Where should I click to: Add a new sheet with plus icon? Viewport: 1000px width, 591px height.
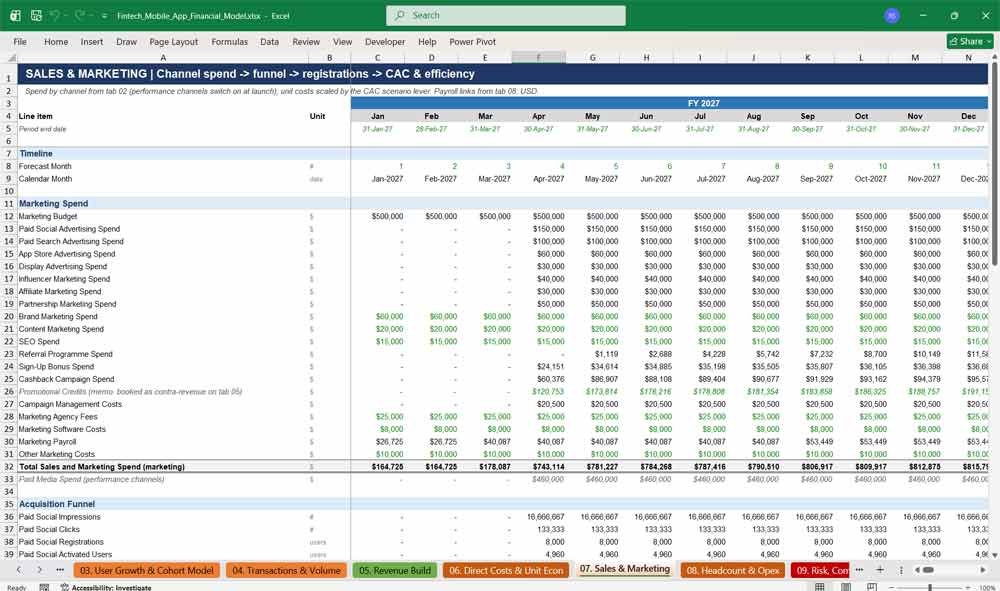click(x=880, y=570)
